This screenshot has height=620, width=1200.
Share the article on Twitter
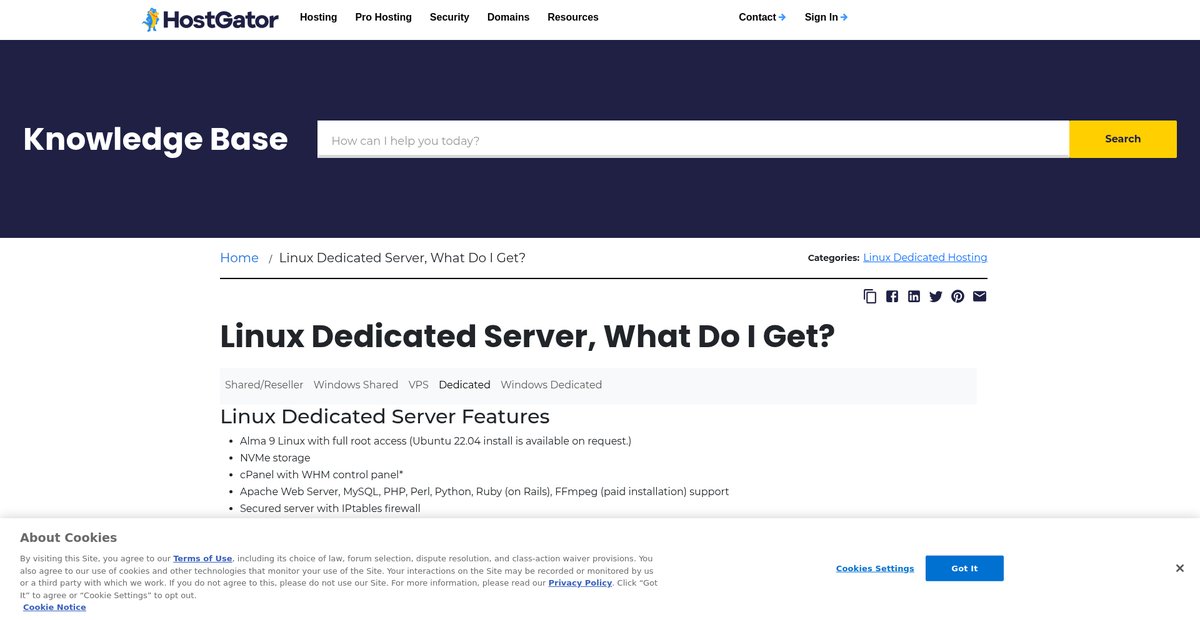pyautogui.click(x=936, y=296)
